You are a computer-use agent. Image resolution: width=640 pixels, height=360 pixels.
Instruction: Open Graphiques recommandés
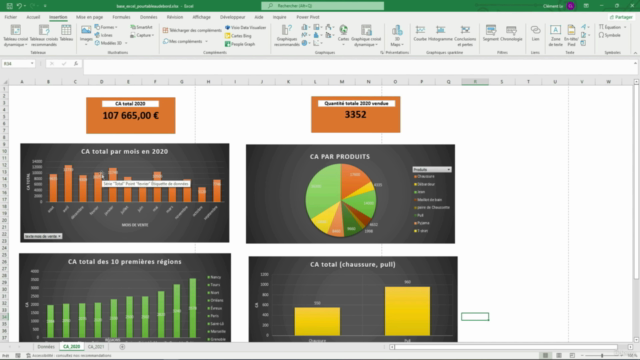click(287, 36)
